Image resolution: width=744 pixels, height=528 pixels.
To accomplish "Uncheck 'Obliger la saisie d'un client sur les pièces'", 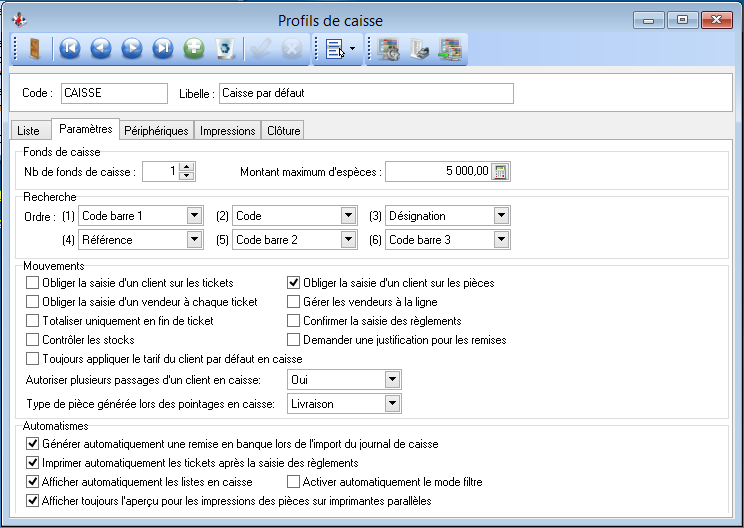I will (294, 283).
